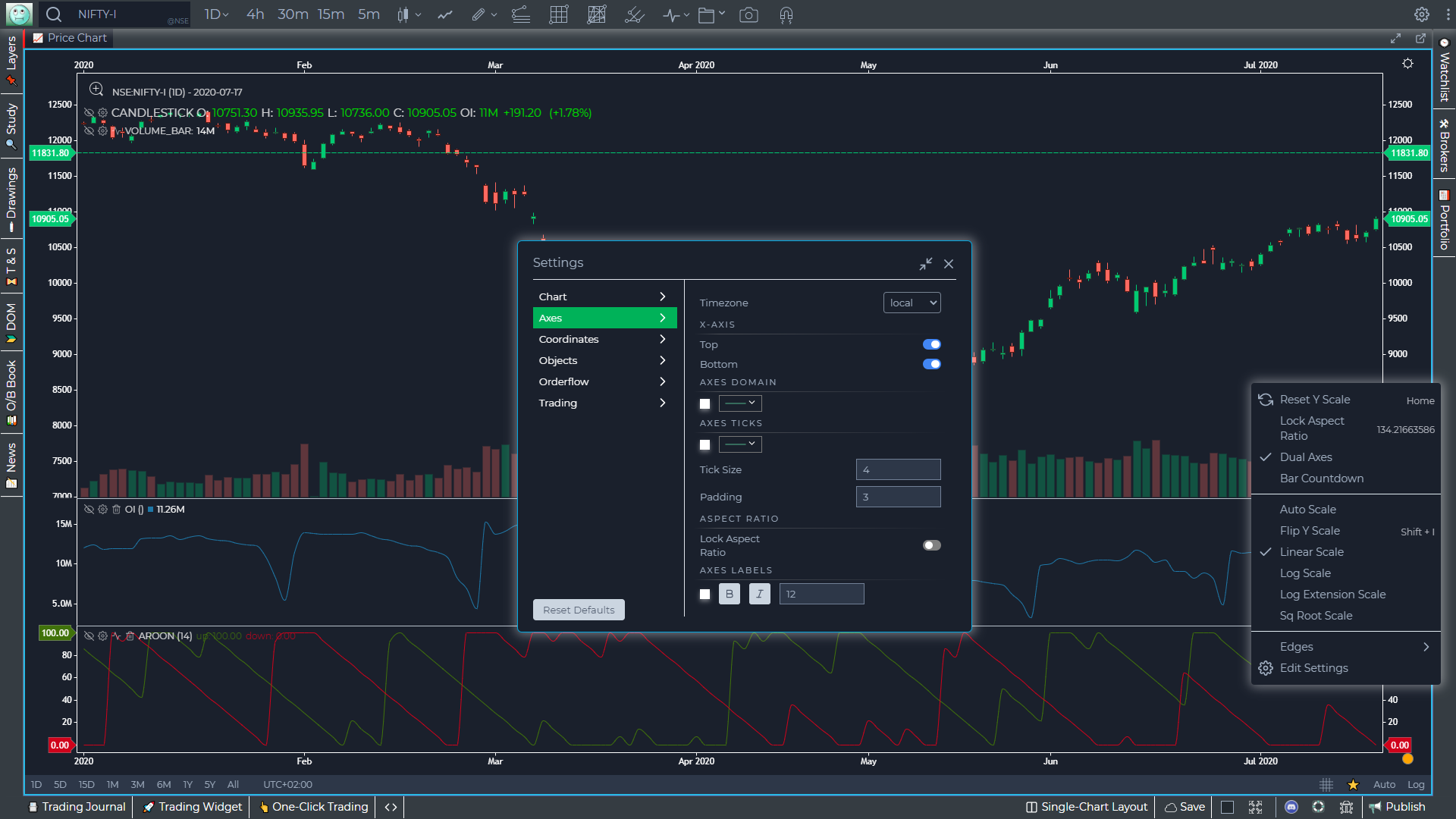1456x819 pixels.
Task: Click the bug report icon
Action: pyautogui.click(x=1348, y=807)
